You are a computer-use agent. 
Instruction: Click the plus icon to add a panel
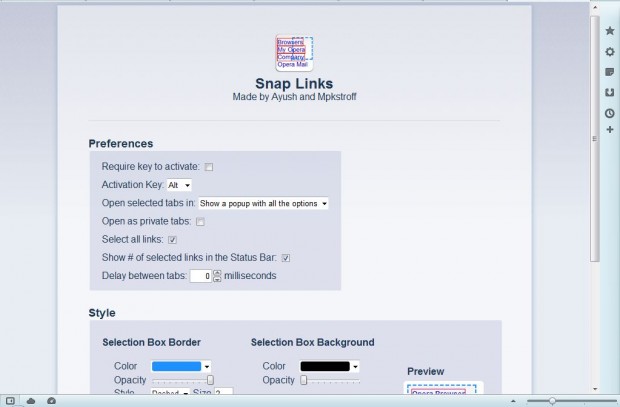(610, 130)
